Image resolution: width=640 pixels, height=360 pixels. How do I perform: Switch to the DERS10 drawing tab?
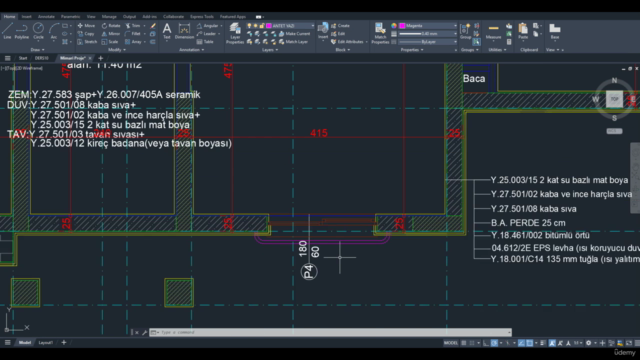click(x=42, y=58)
